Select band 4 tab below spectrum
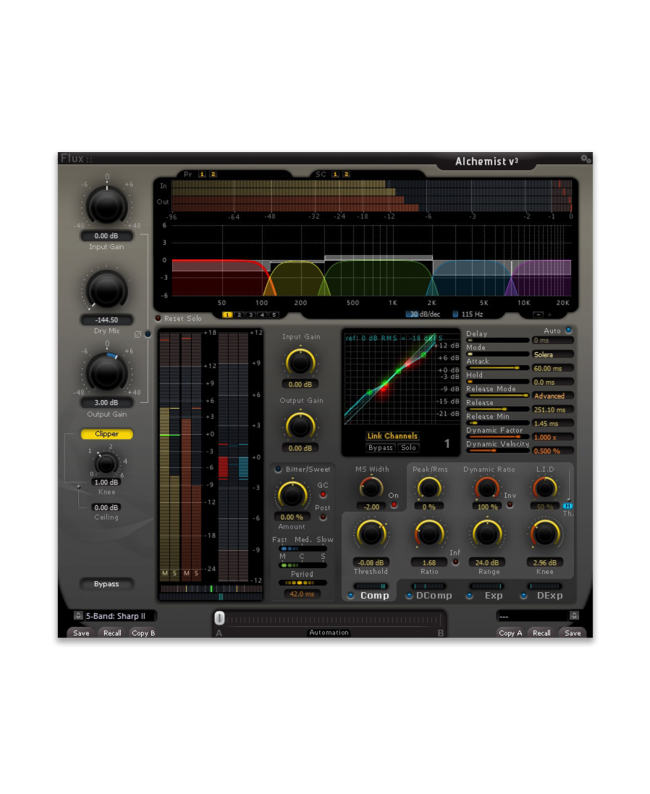 (262, 315)
